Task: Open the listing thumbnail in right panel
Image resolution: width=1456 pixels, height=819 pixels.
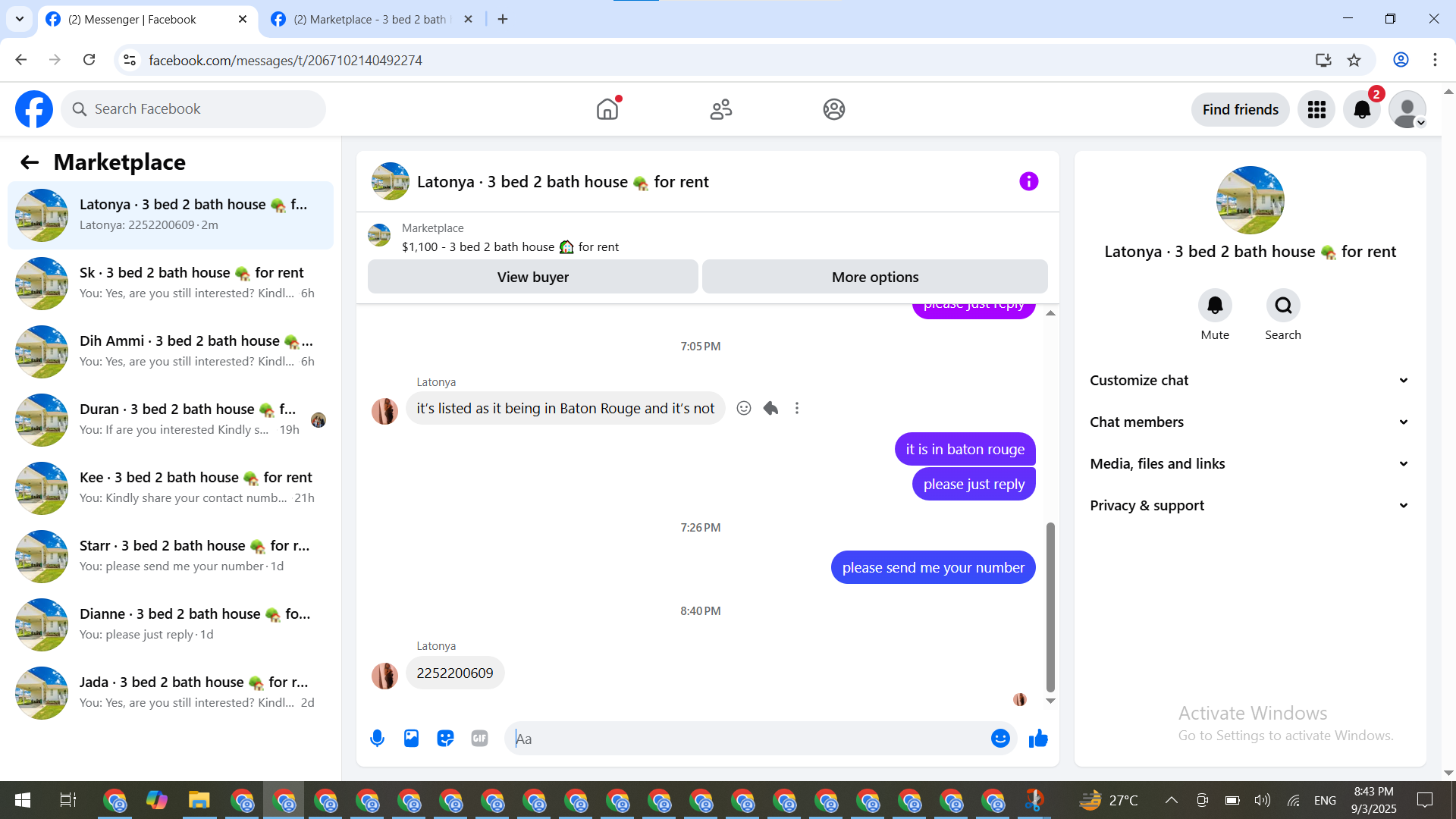Action: point(1250,200)
